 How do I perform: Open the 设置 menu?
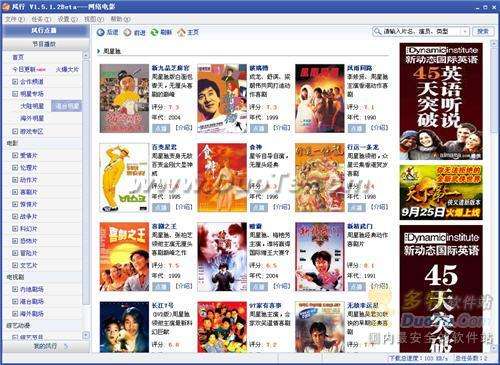pyautogui.click(x=67, y=19)
